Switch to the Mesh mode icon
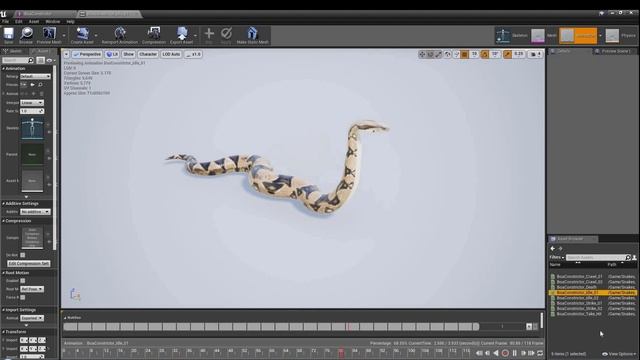 pyautogui.click(x=538, y=36)
